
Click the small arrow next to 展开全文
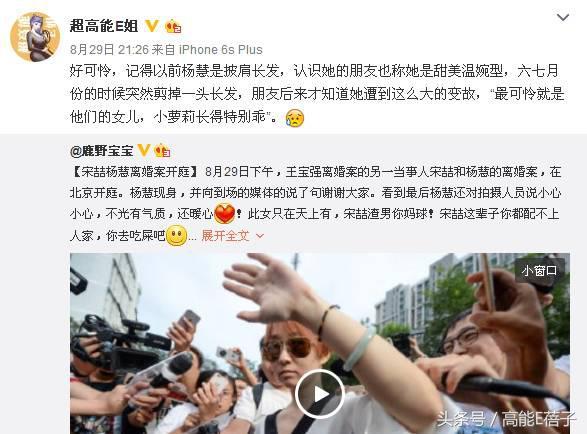[260, 236]
